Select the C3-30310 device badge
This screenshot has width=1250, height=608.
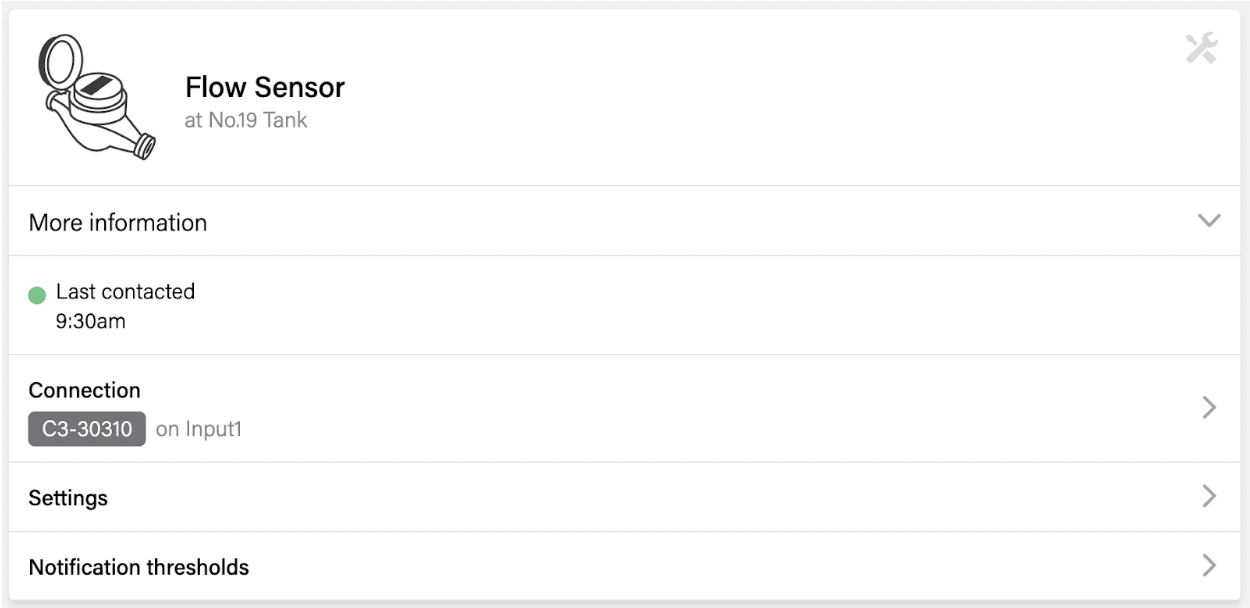[87, 429]
